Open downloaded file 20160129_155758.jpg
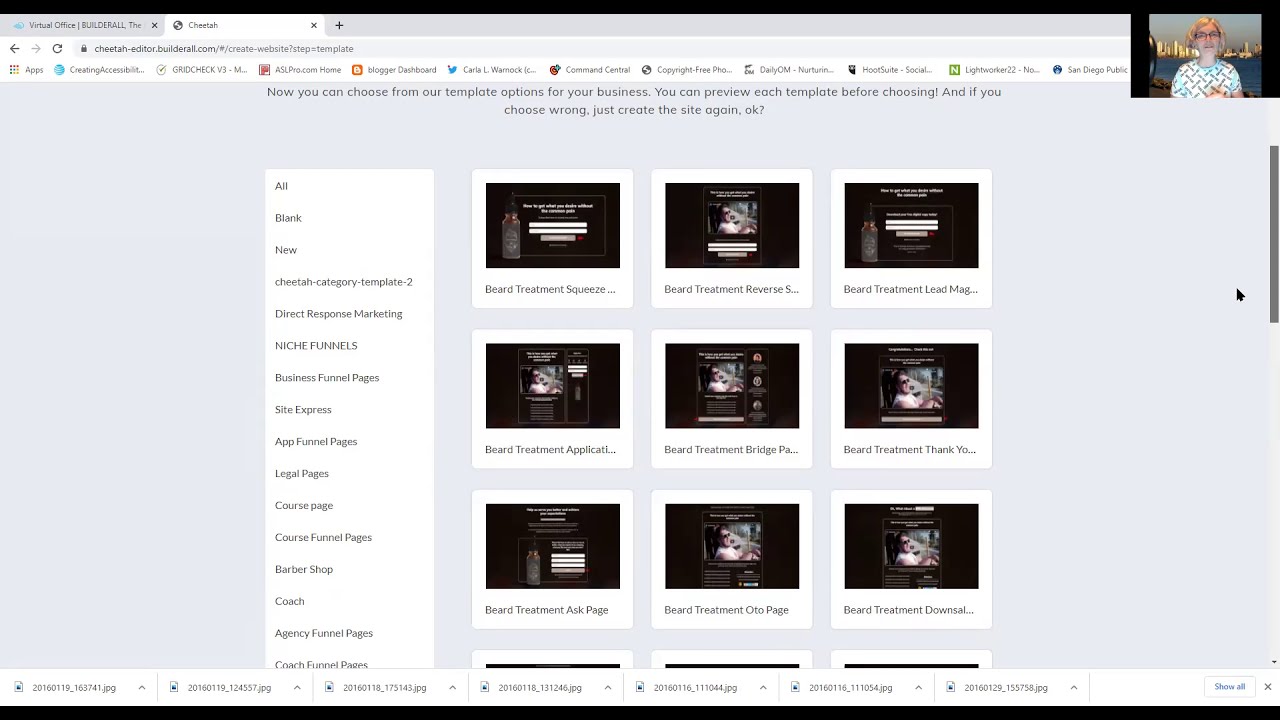 coord(998,688)
